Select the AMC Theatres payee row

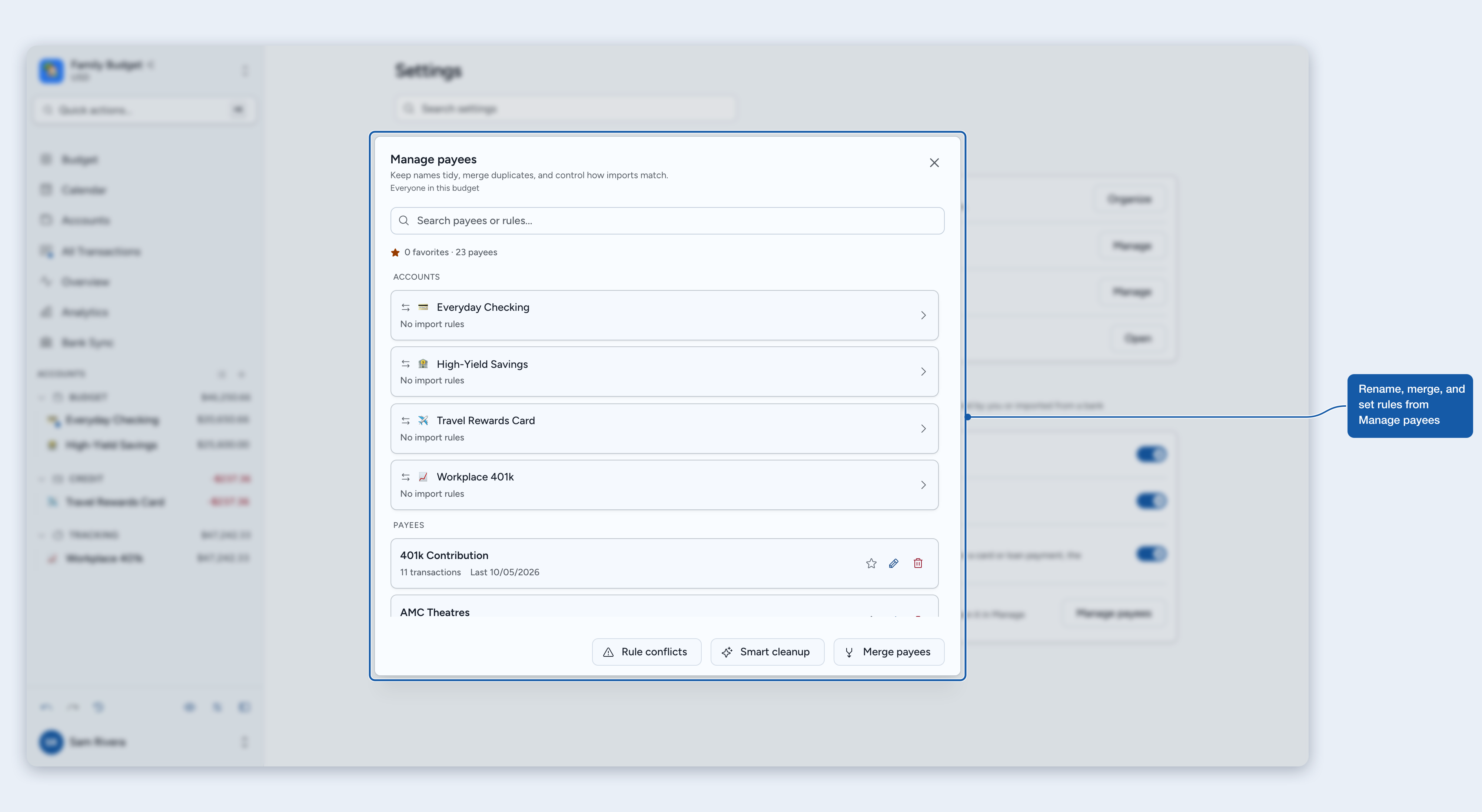pyautogui.click(x=664, y=607)
